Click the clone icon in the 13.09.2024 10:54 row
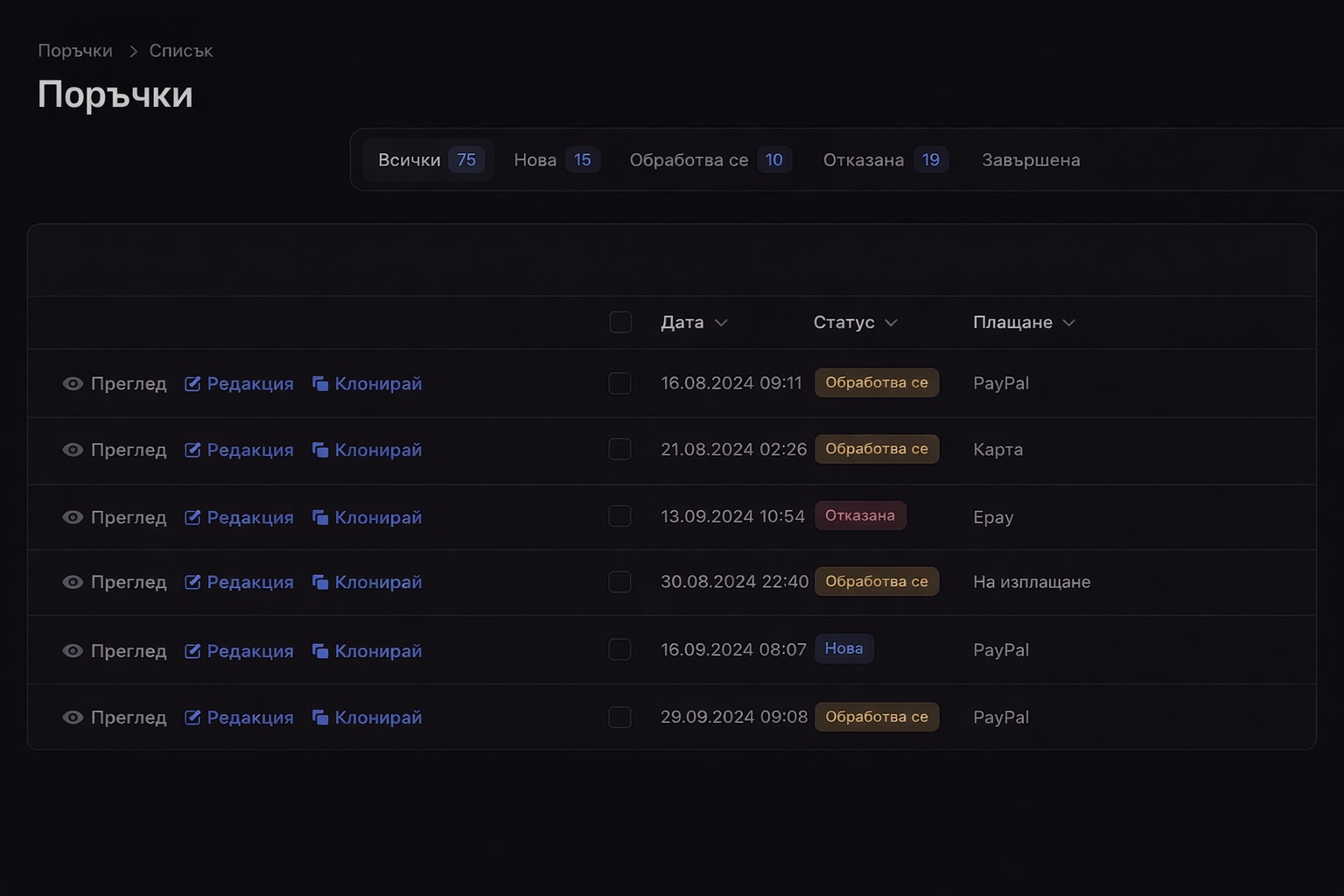Image resolution: width=1344 pixels, height=896 pixels. tap(320, 517)
